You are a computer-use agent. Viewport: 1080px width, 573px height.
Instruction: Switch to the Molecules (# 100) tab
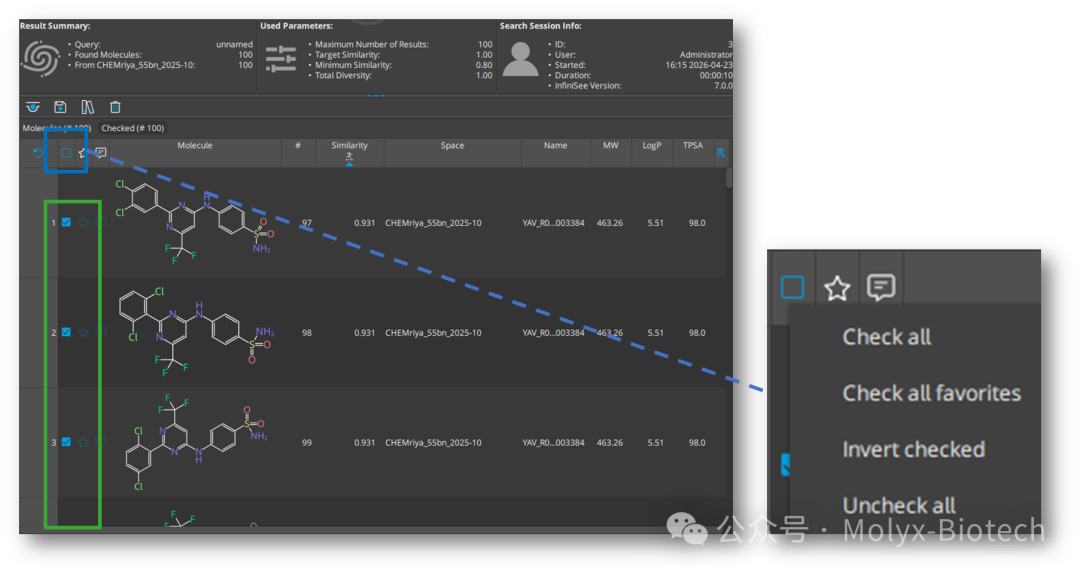(56, 128)
